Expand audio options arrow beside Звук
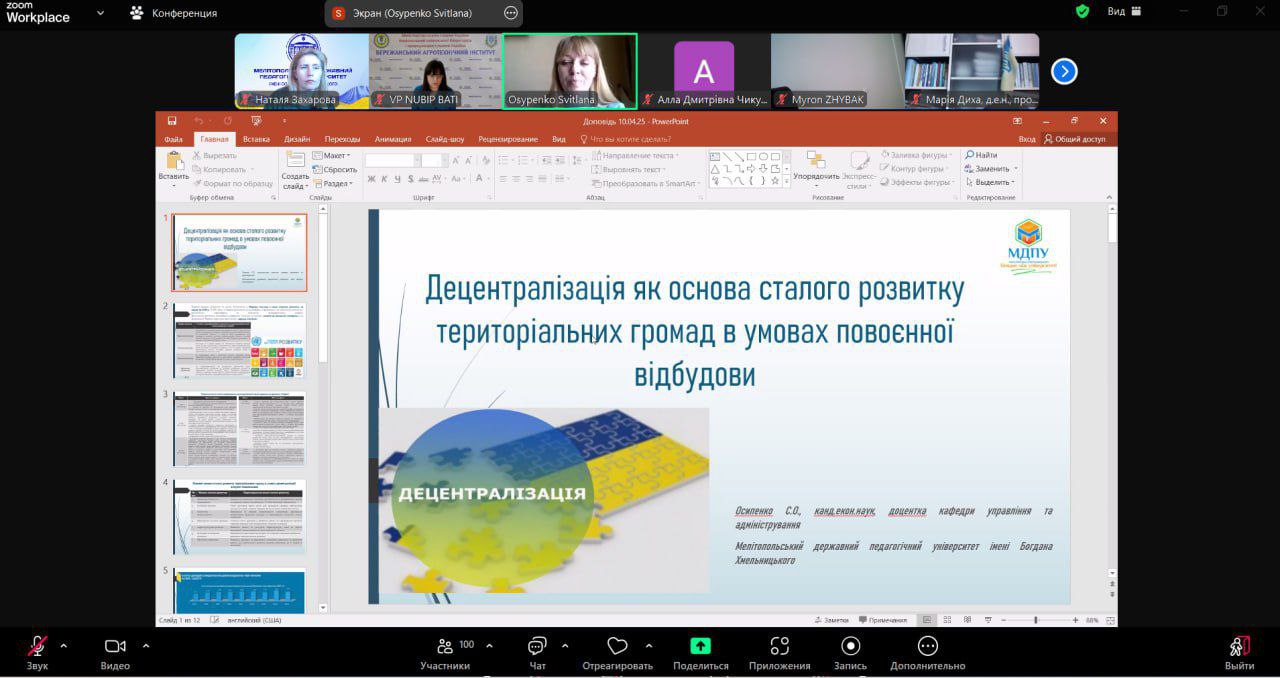This screenshot has height=678, width=1280. pyautogui.click(x=64, y=645)
